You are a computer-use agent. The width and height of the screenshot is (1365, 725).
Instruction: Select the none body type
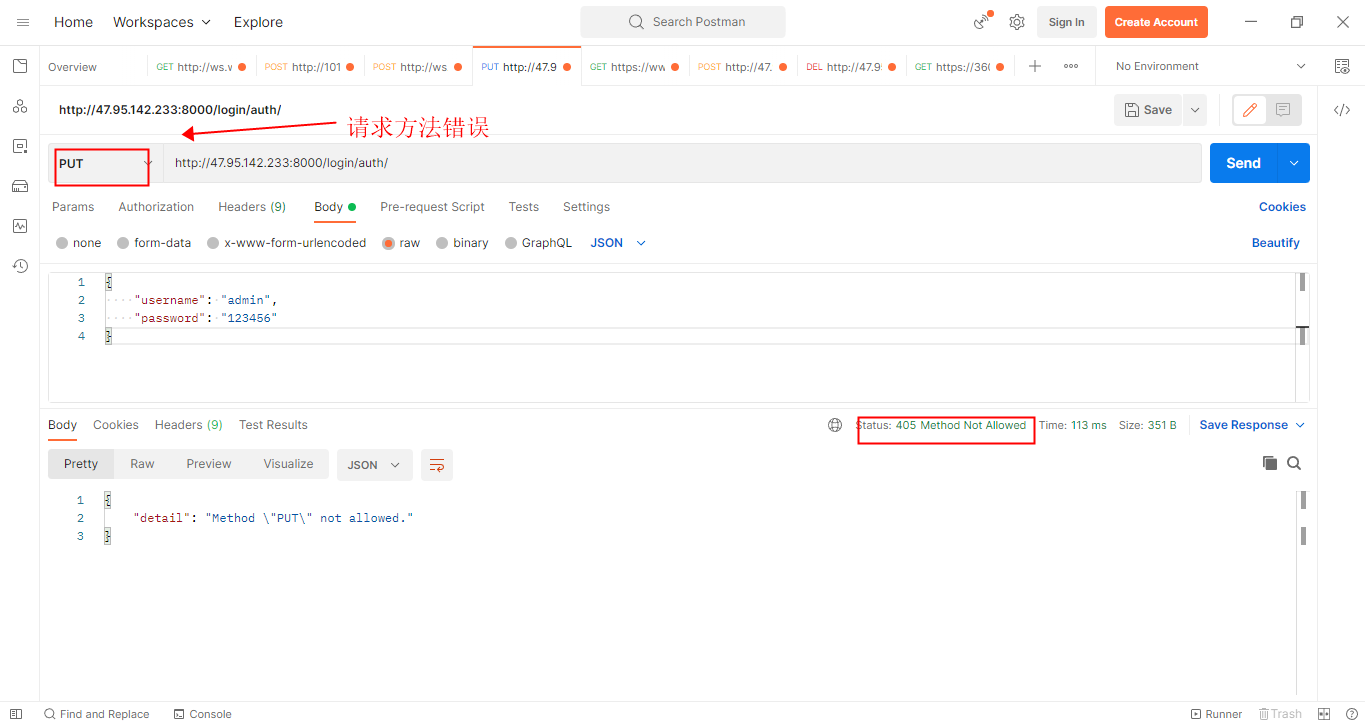click(x=79, y=243)
